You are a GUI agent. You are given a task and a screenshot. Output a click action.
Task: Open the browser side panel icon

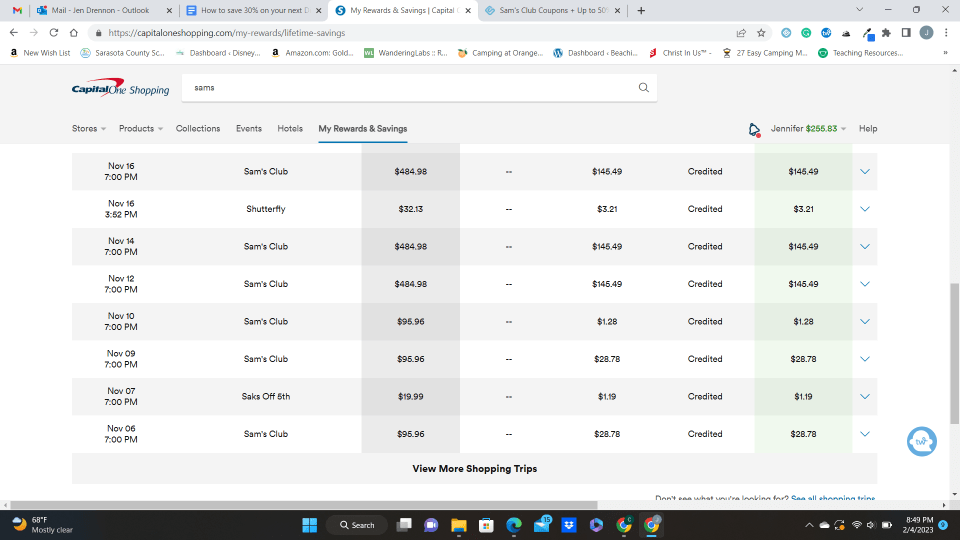coord(906,32)
